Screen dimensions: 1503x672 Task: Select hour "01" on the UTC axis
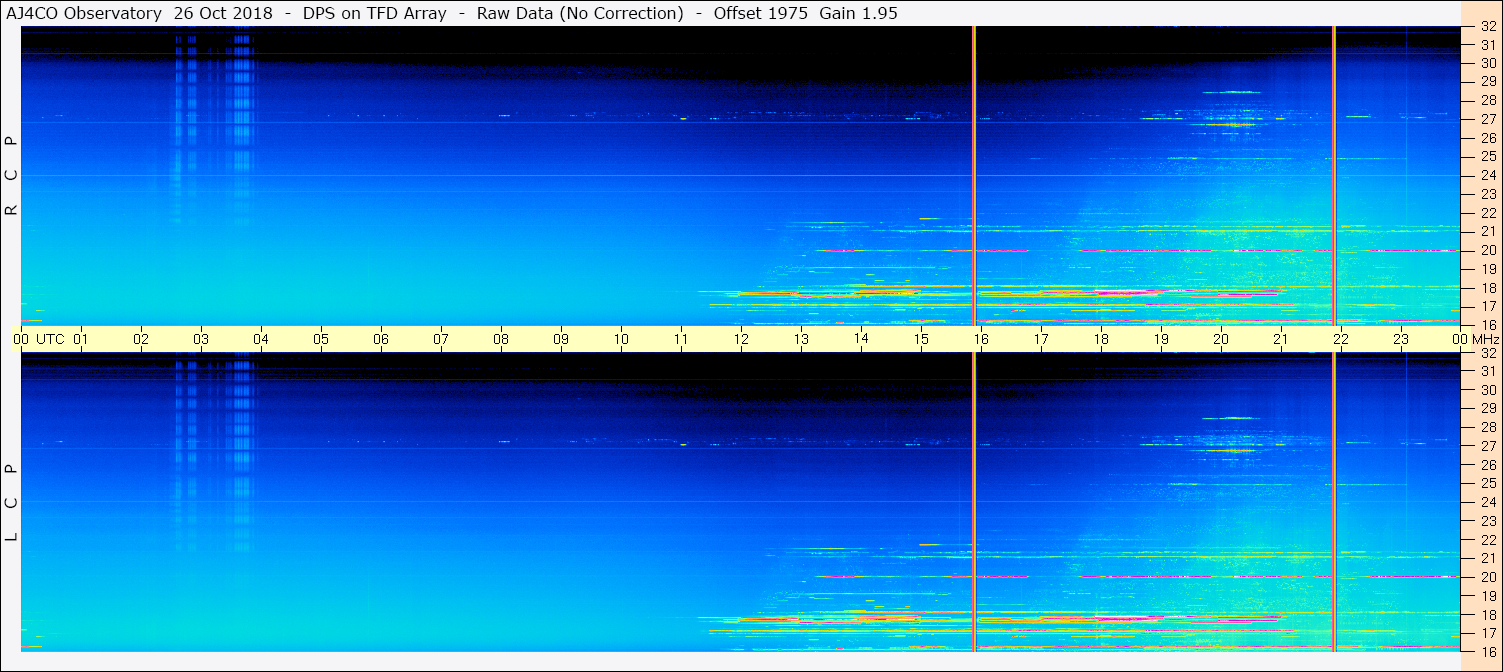pyautogui.click(x=81, y=339)
